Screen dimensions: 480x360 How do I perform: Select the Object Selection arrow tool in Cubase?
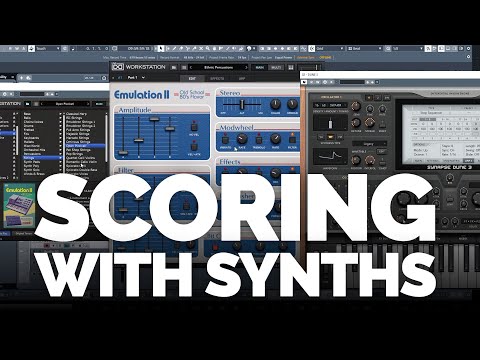pyautogui.click(x=160, y=48)
